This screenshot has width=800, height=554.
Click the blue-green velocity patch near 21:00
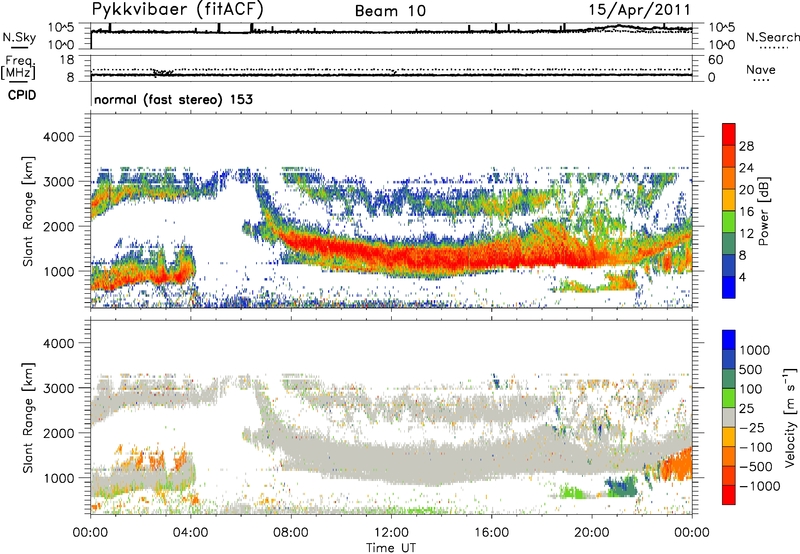tap(622, 486)
